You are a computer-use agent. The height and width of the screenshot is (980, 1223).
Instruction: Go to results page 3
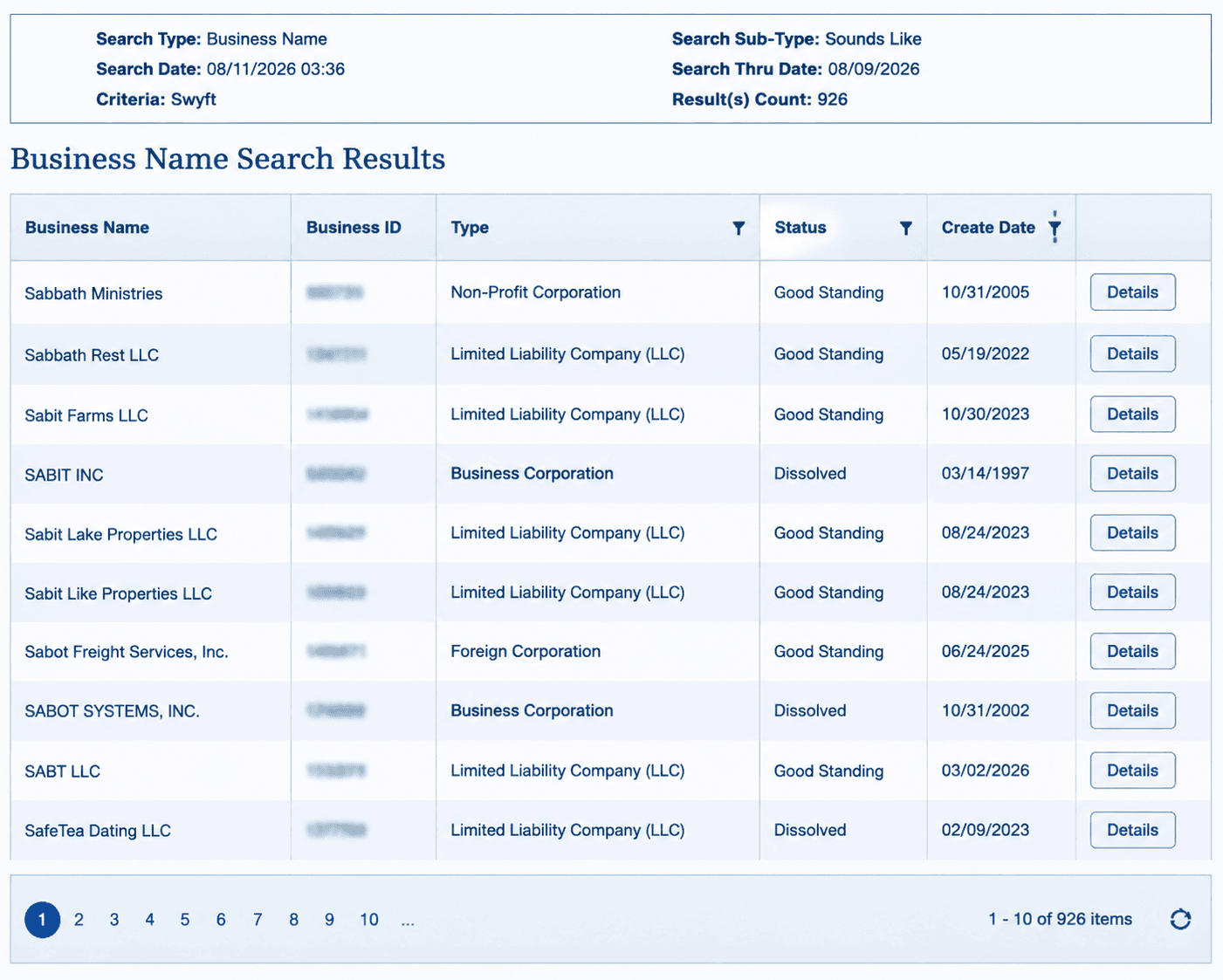pyautogui.click(x=114, y=920)
